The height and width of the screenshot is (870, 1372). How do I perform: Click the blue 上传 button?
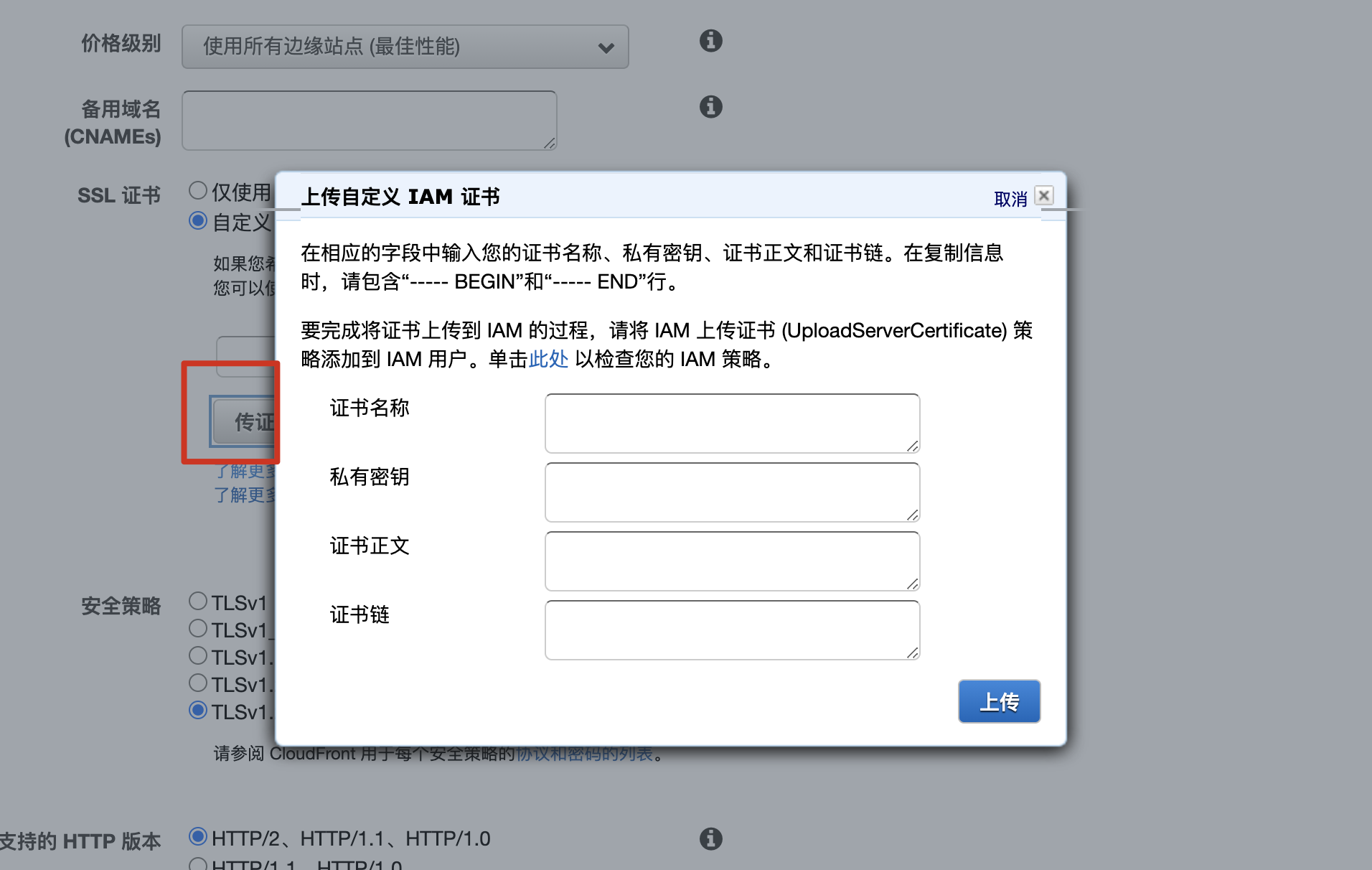coord(999,701)
